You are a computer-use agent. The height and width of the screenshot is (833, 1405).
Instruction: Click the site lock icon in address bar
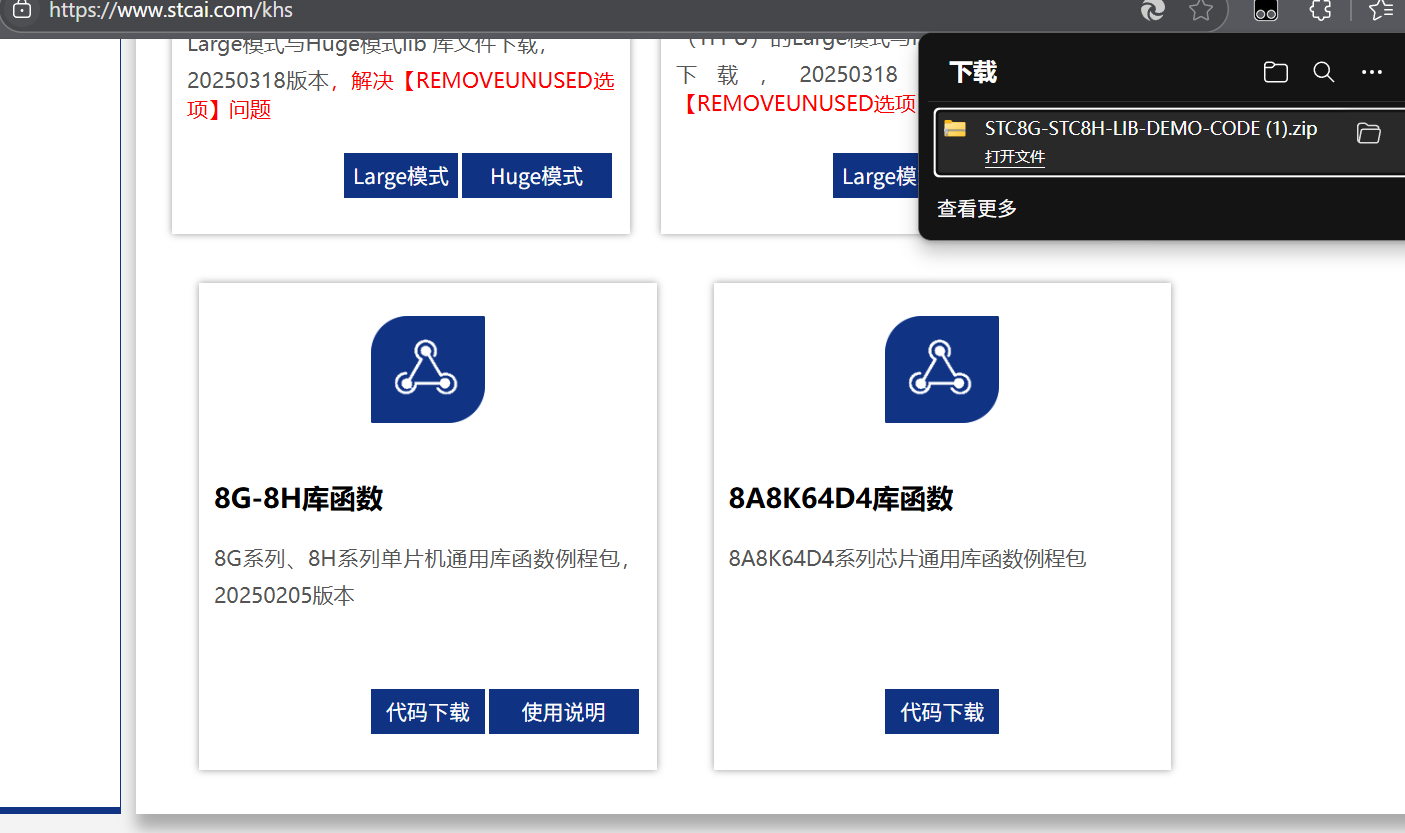pos(21,10)
